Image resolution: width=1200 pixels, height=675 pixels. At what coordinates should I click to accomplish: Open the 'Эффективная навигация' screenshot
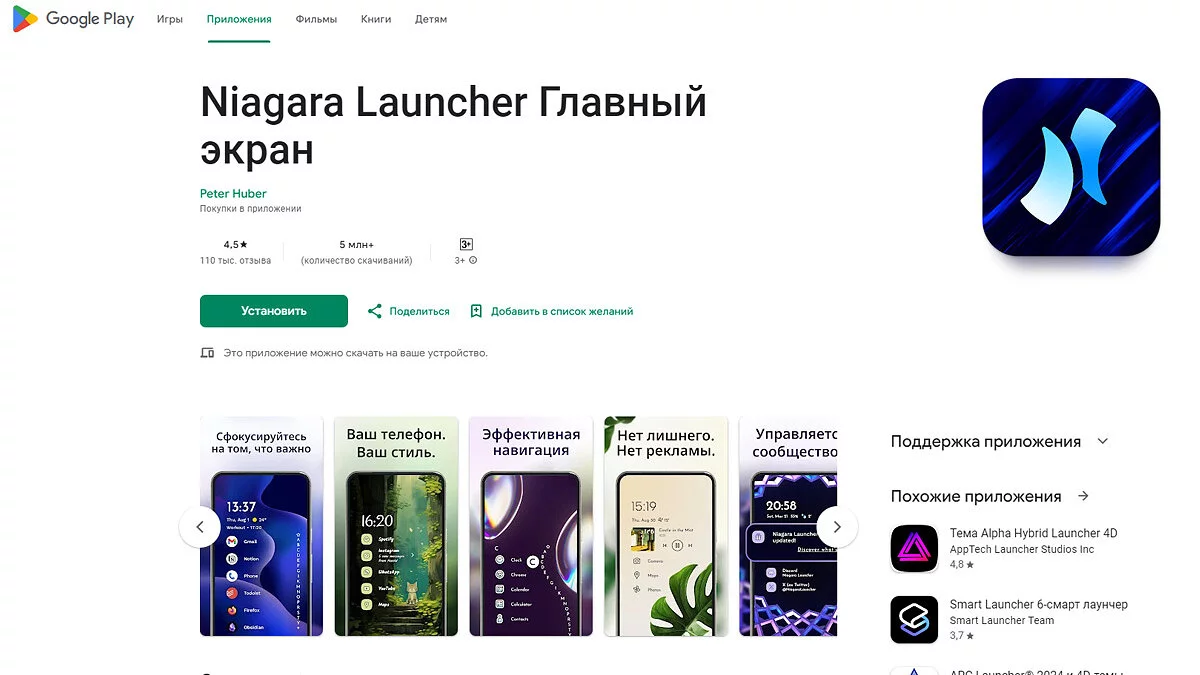[531, 526]
